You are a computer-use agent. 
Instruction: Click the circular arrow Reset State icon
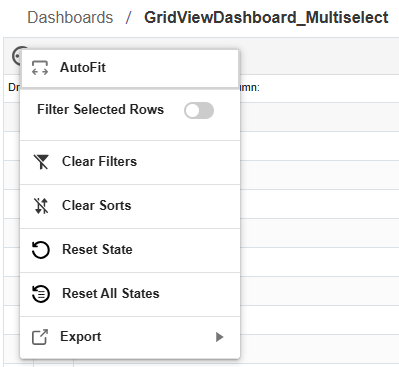pos(41,250)
